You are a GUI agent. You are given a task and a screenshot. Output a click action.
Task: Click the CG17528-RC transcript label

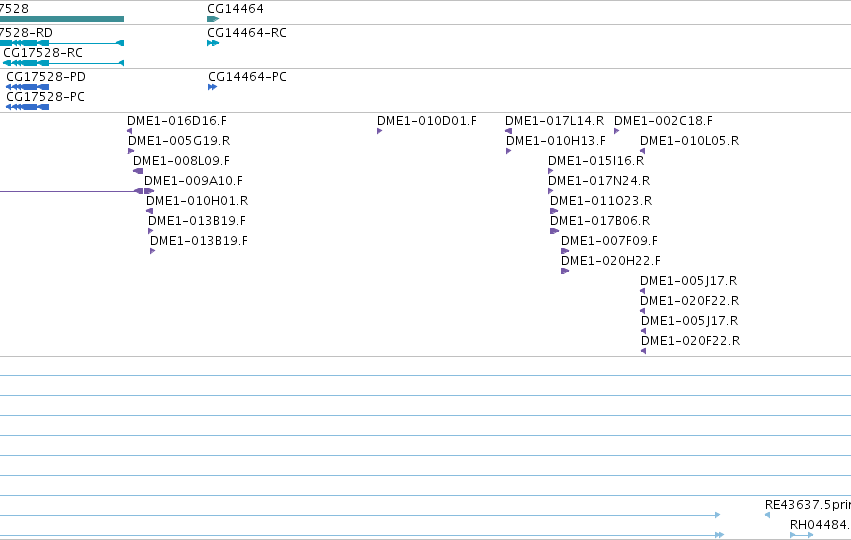coord(43,53)
